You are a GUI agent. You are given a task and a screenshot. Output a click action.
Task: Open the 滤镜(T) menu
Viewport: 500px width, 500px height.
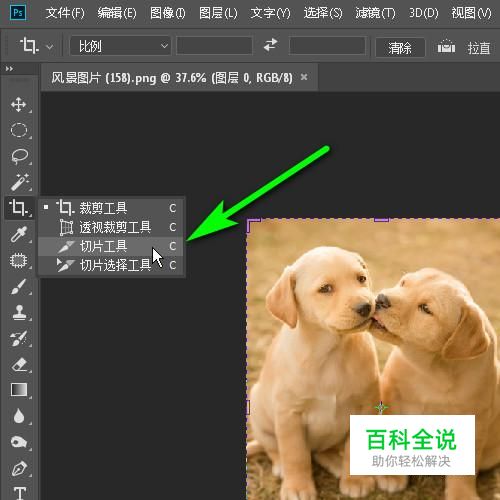[x=375, y=13]
